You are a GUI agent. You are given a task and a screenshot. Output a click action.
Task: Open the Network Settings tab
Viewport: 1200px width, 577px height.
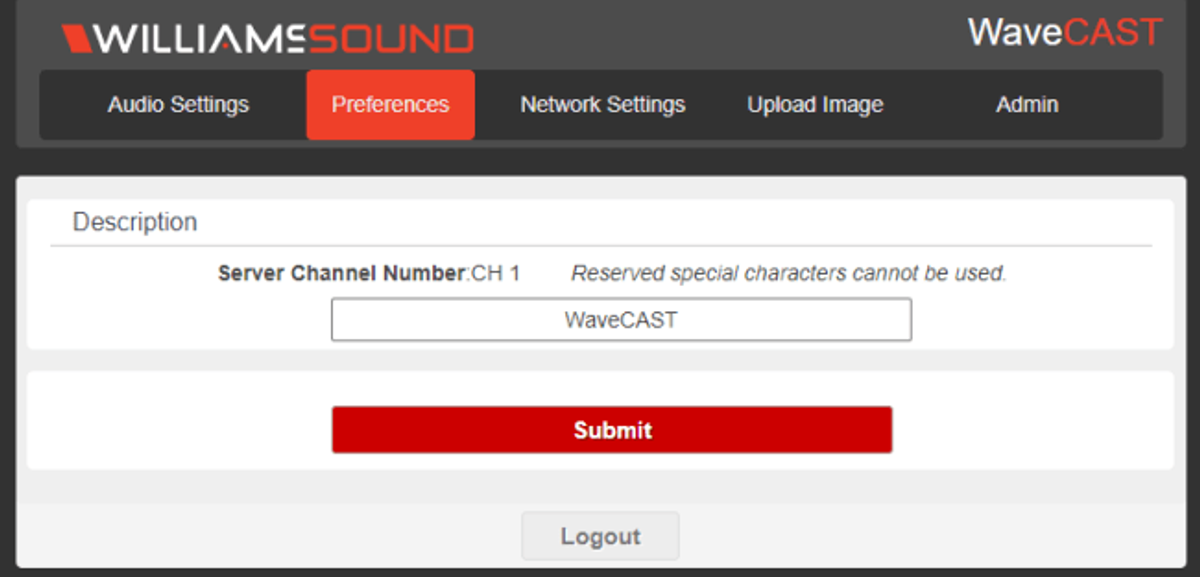(x=602, y=104)
